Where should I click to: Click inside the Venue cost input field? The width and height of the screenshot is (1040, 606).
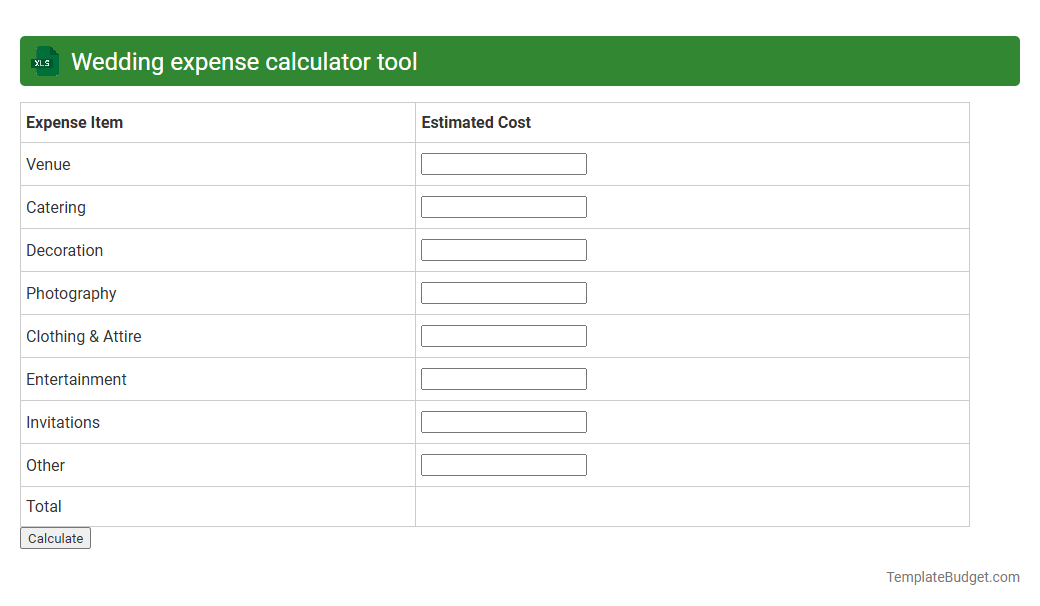pyautogui.click(x=503, y=163)
